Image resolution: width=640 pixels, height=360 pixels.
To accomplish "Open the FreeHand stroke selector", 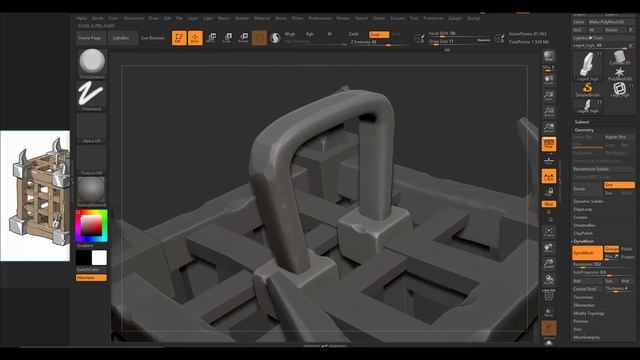I will click(92, 96).
